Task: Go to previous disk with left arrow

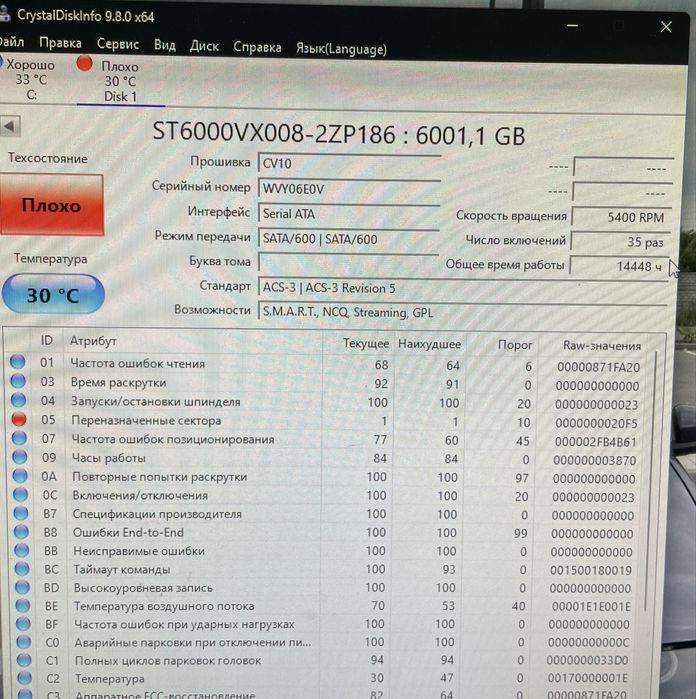Action: coord(10,126)
